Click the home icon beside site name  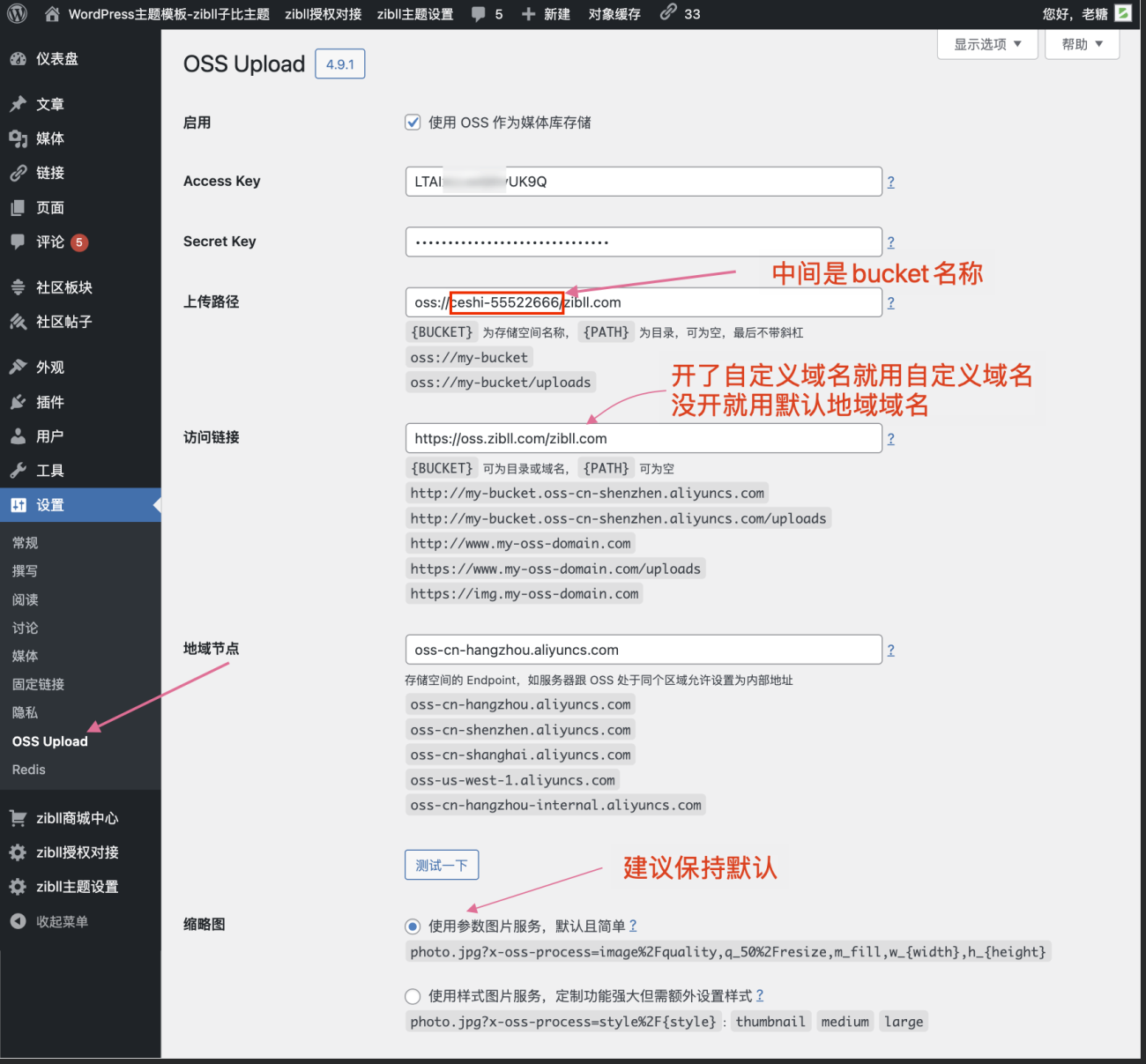coord(52,13)
